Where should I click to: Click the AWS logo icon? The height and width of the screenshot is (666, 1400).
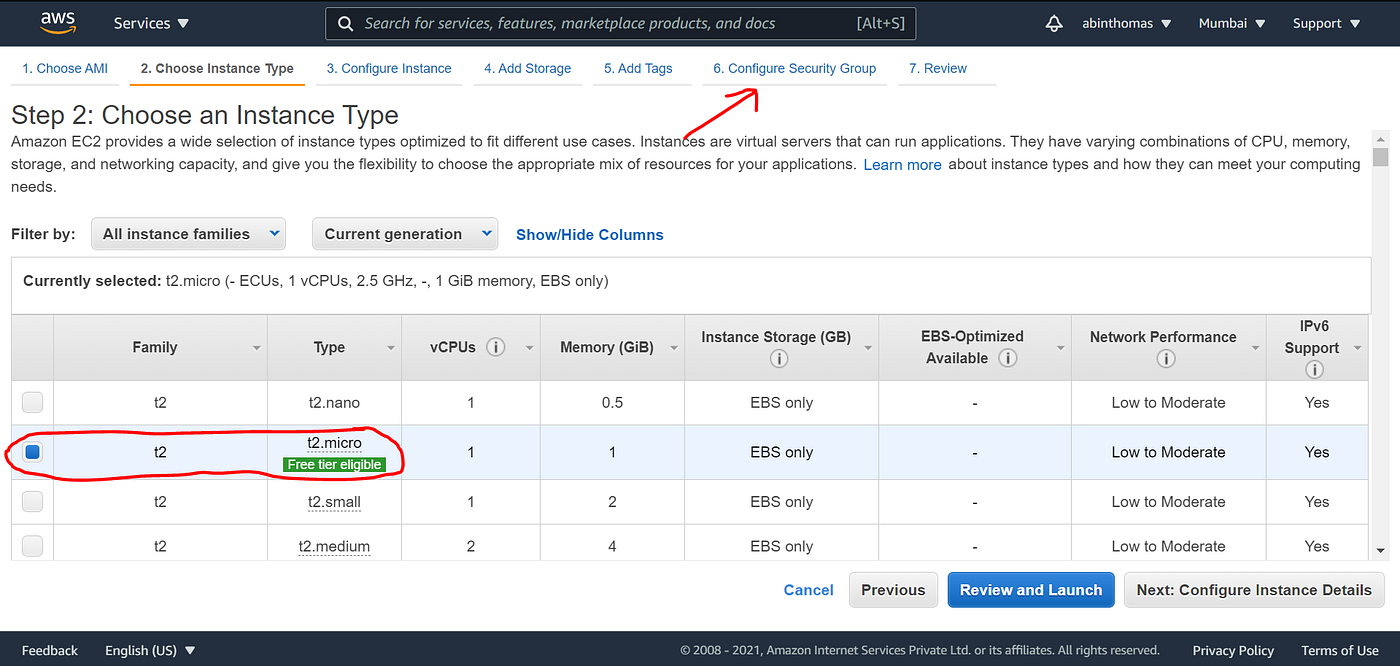pyautogui.click(x=60, y=22)
